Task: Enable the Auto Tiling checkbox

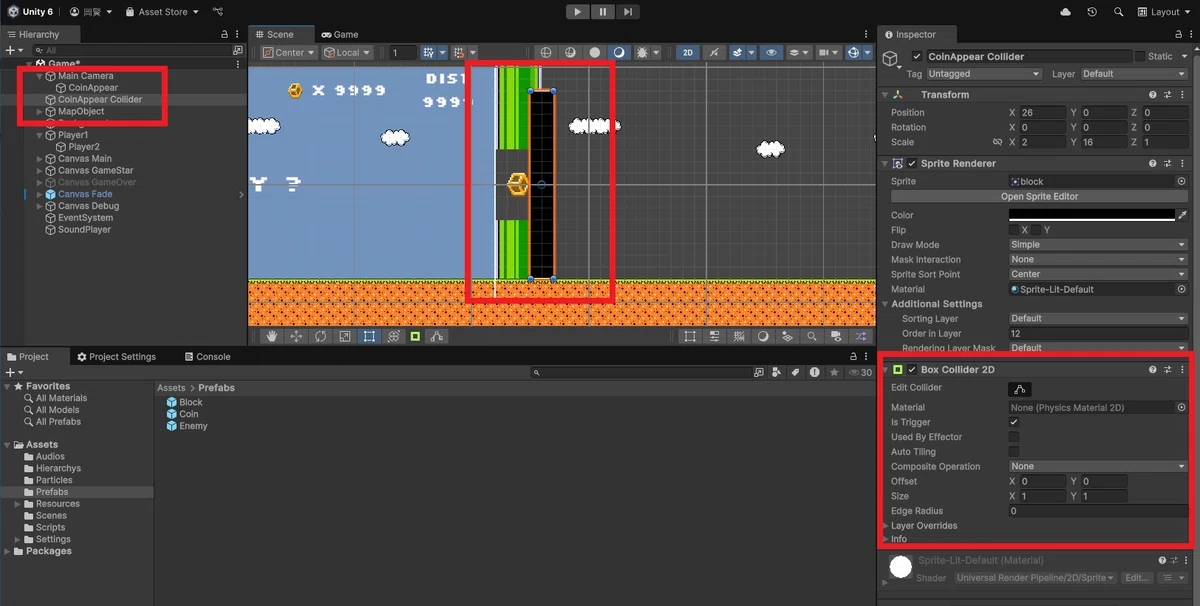Action: pos(1014,452)
